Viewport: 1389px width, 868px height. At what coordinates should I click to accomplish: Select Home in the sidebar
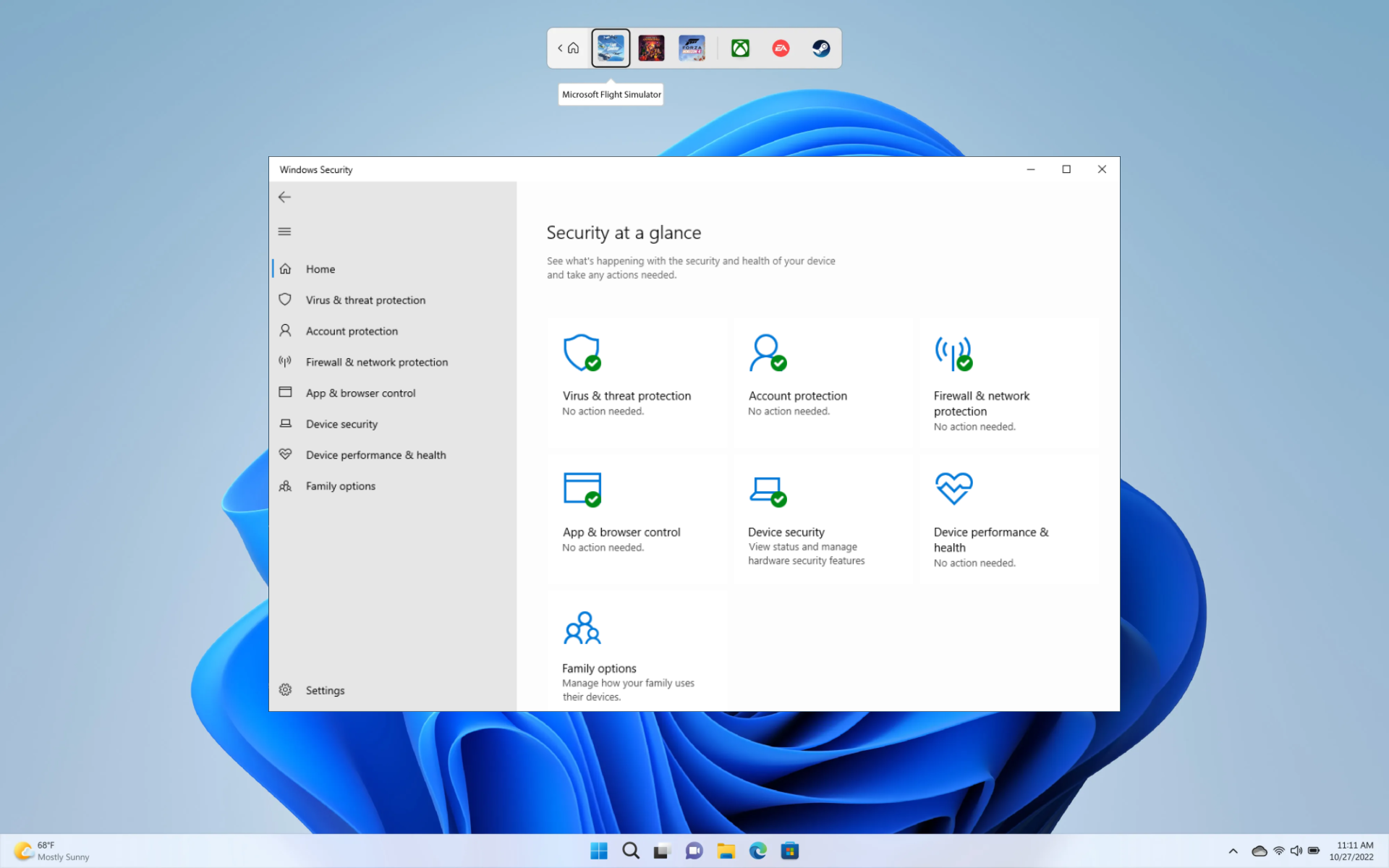[x=394, y=269]
